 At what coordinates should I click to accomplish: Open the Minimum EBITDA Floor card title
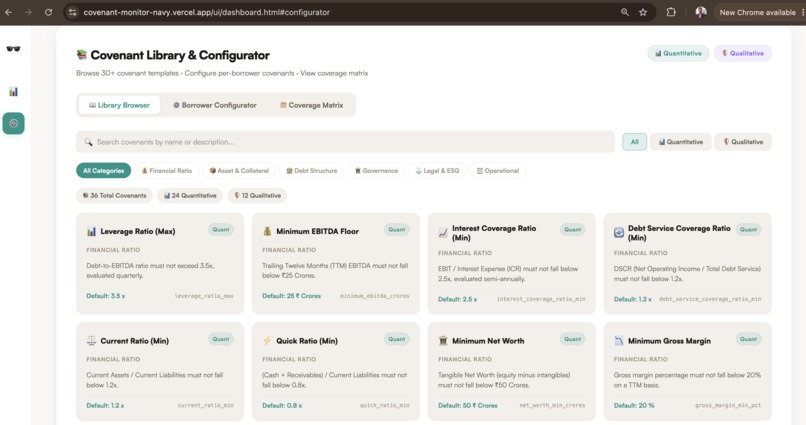[x=317, y=232]
